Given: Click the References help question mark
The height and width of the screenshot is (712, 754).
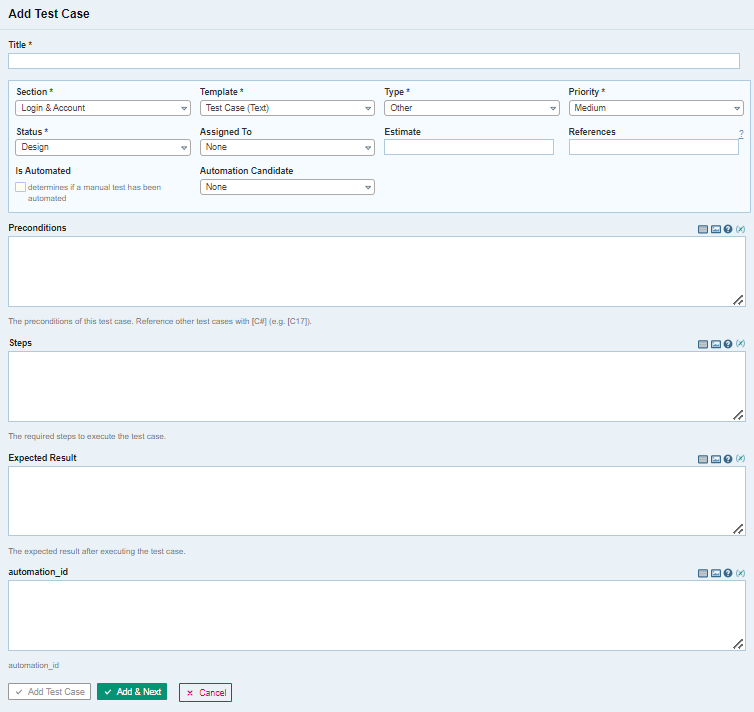Looking at the screenshot, I should coord(741,134).
